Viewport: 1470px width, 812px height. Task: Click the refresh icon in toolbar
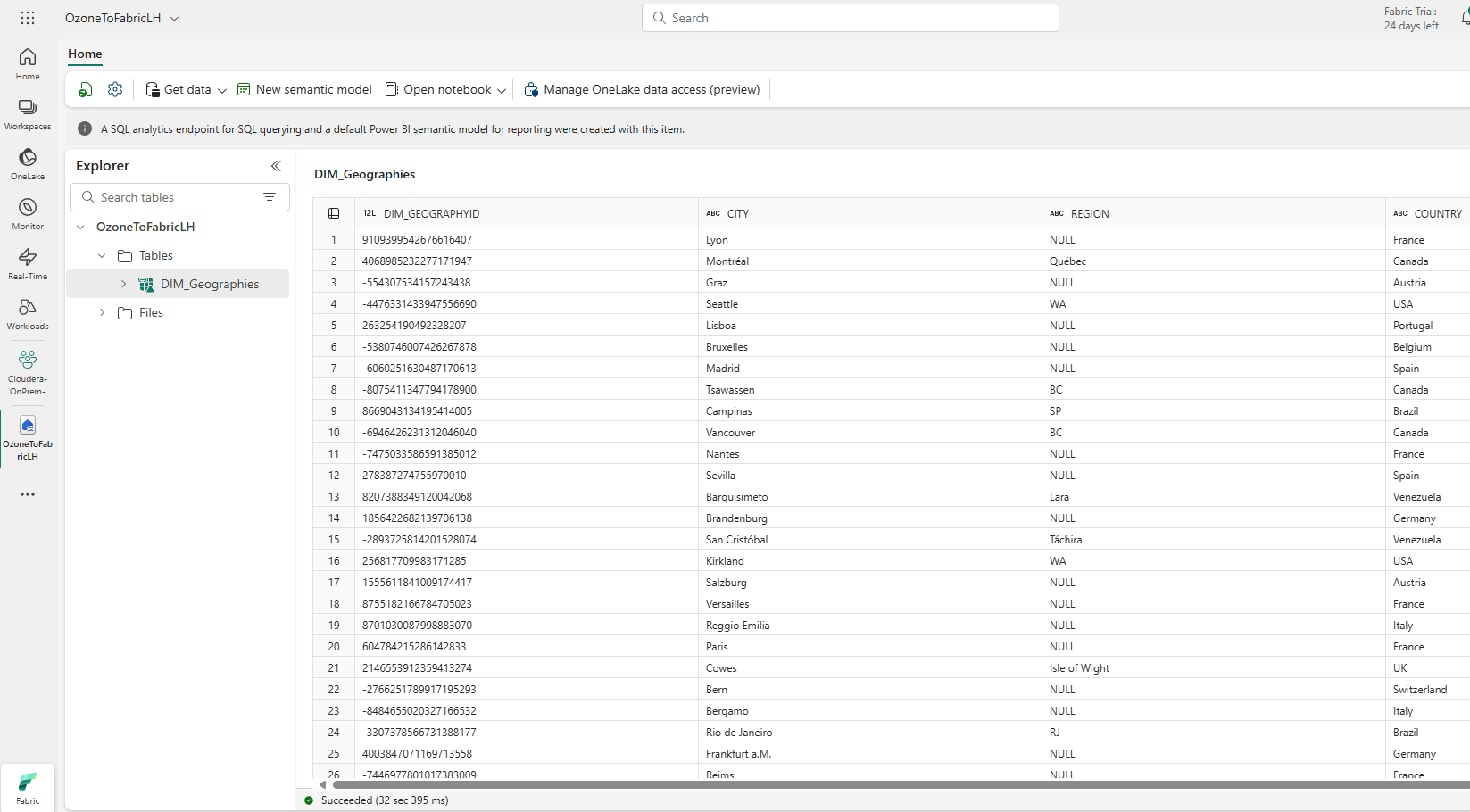click(x=86, y=89)
